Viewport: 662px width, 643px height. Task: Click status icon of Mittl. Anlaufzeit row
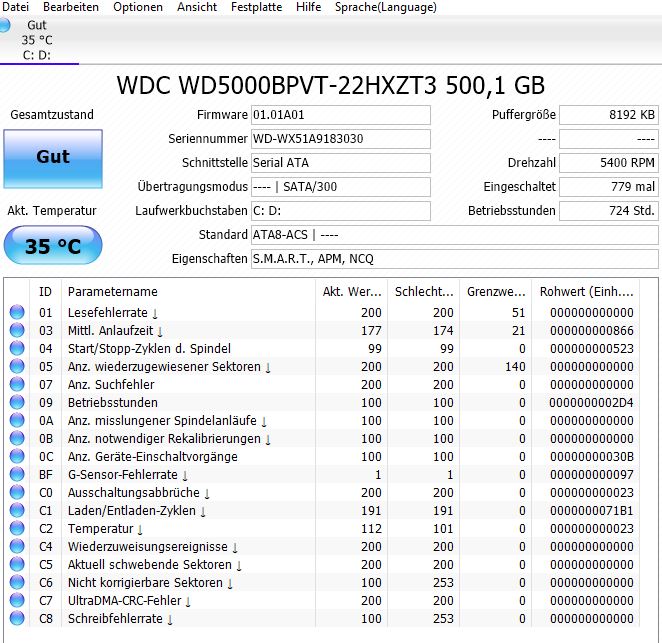(17, 330)
